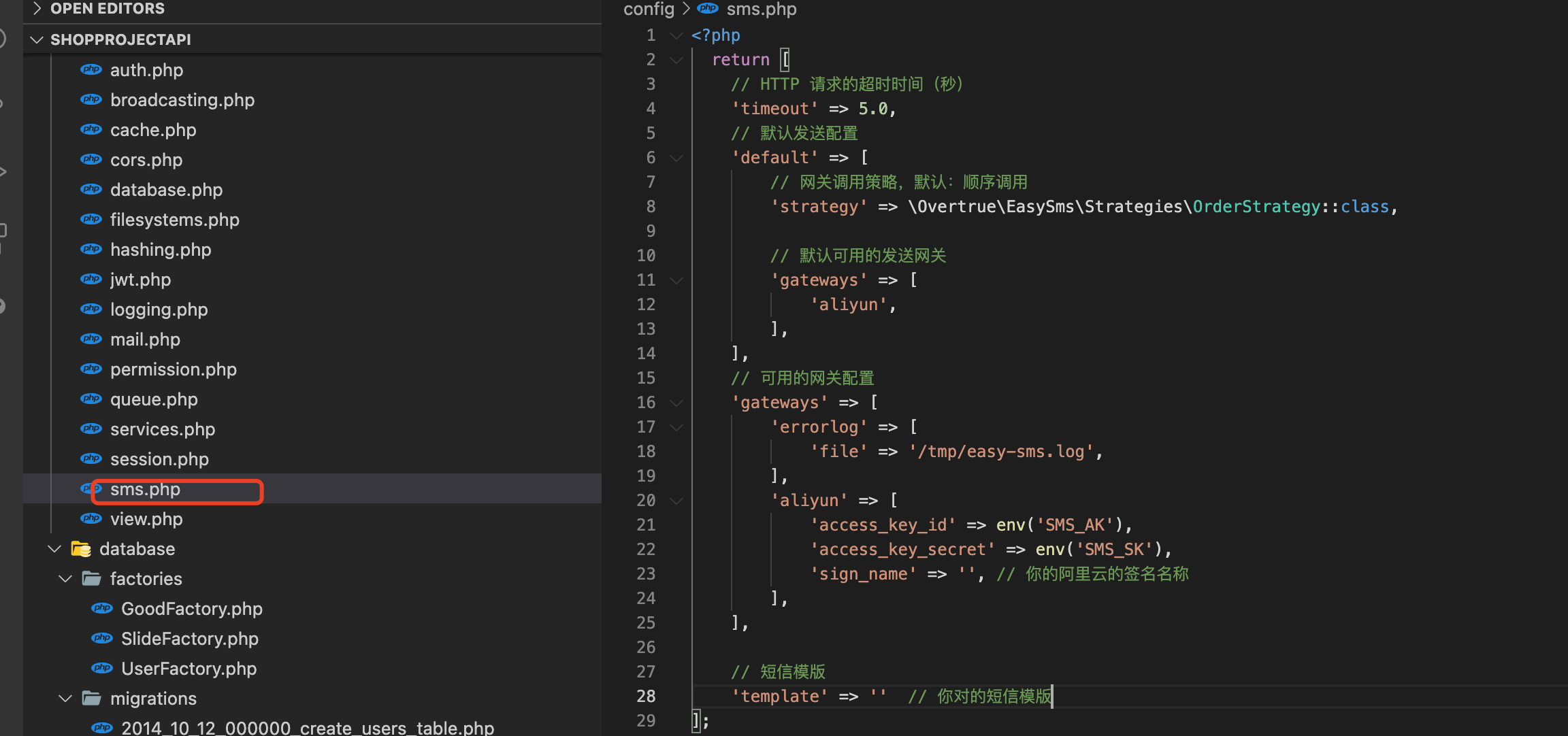This screenshot has width=1568, height=736.
Task: Open jwt.php file
Action: (140, 280)
